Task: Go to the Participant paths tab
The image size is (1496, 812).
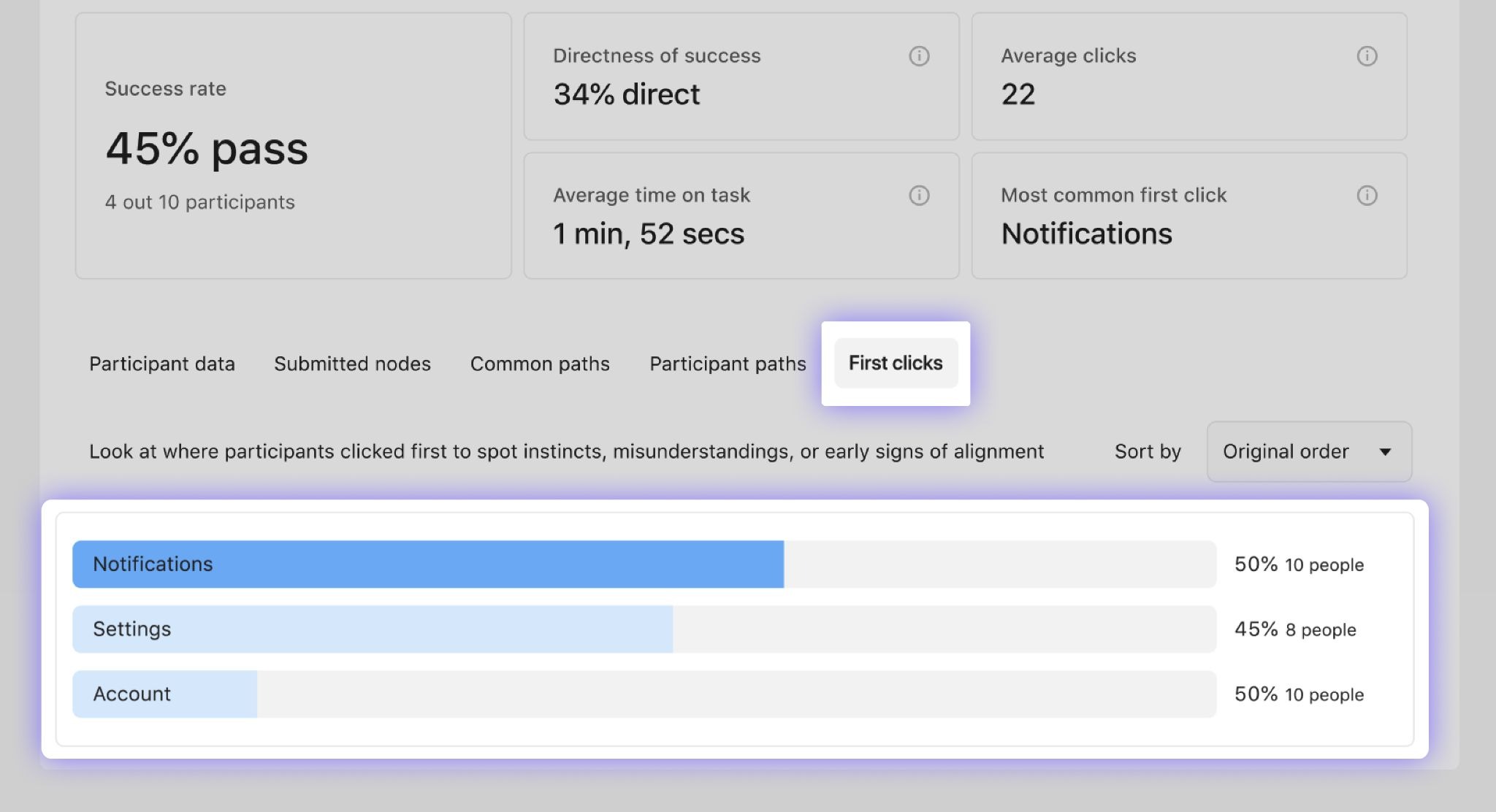Action: pyautogui.click(x=728, y=364)
